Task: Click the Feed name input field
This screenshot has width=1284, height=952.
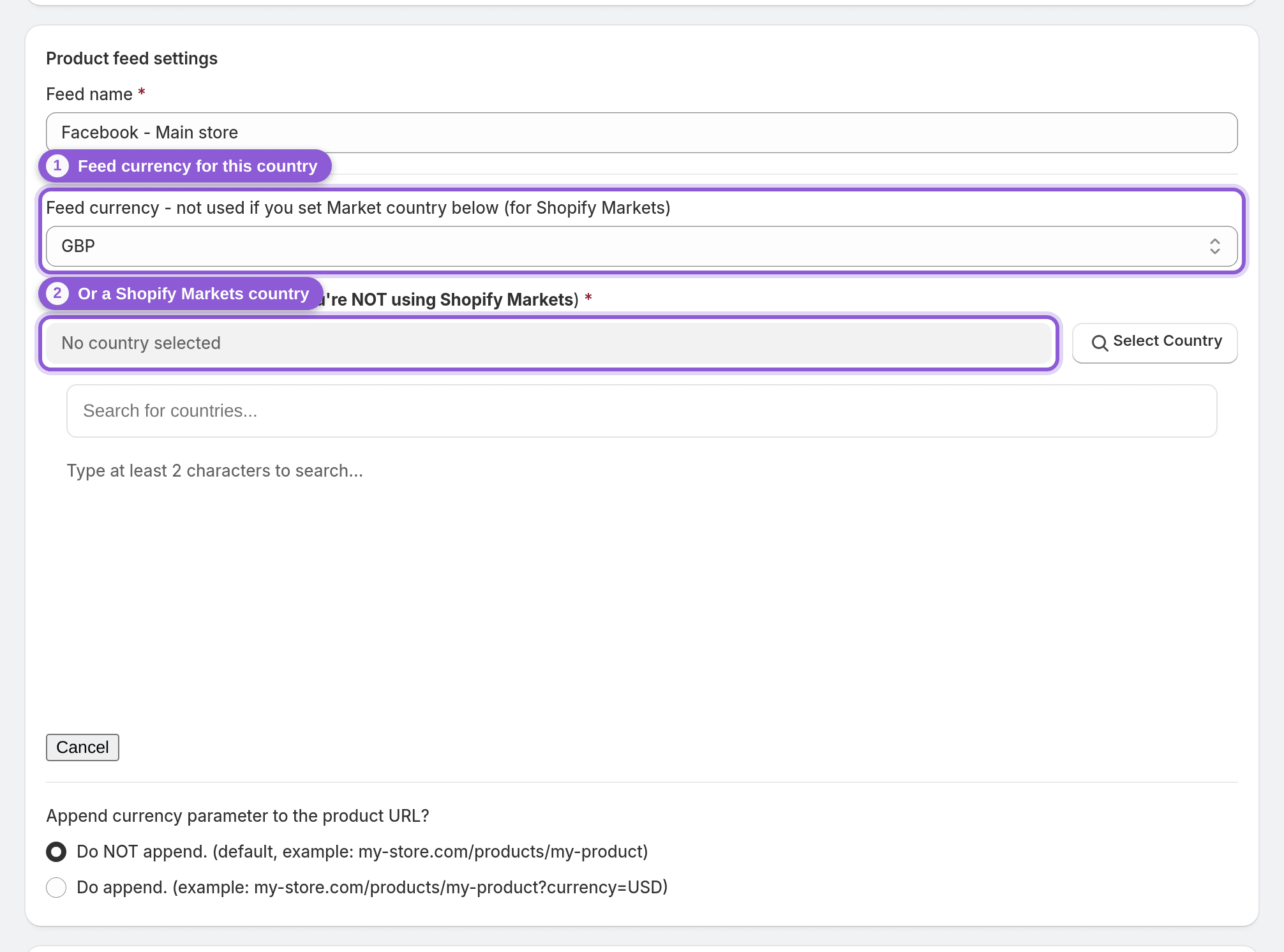Action: [x=641, y=133]
